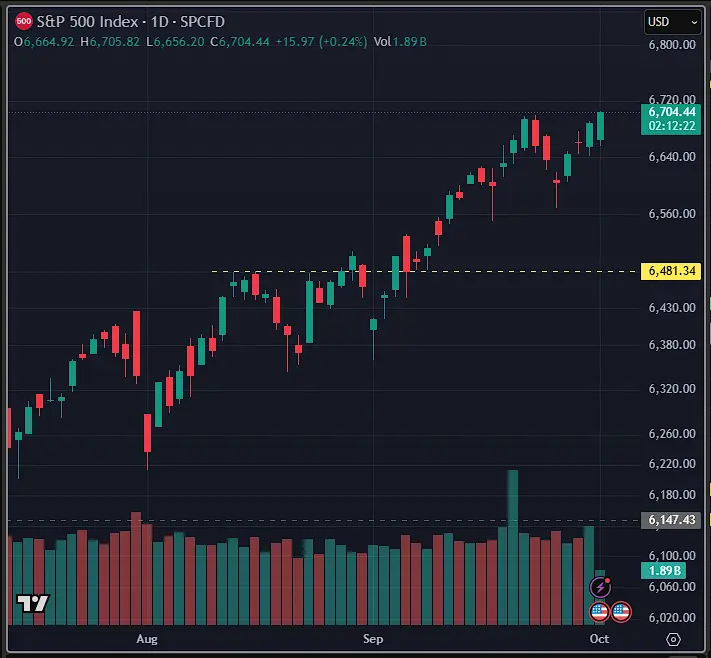Screen dimensions: 711x658
Task: Click the left US flag economic event icon
Action: pos(599,612)
